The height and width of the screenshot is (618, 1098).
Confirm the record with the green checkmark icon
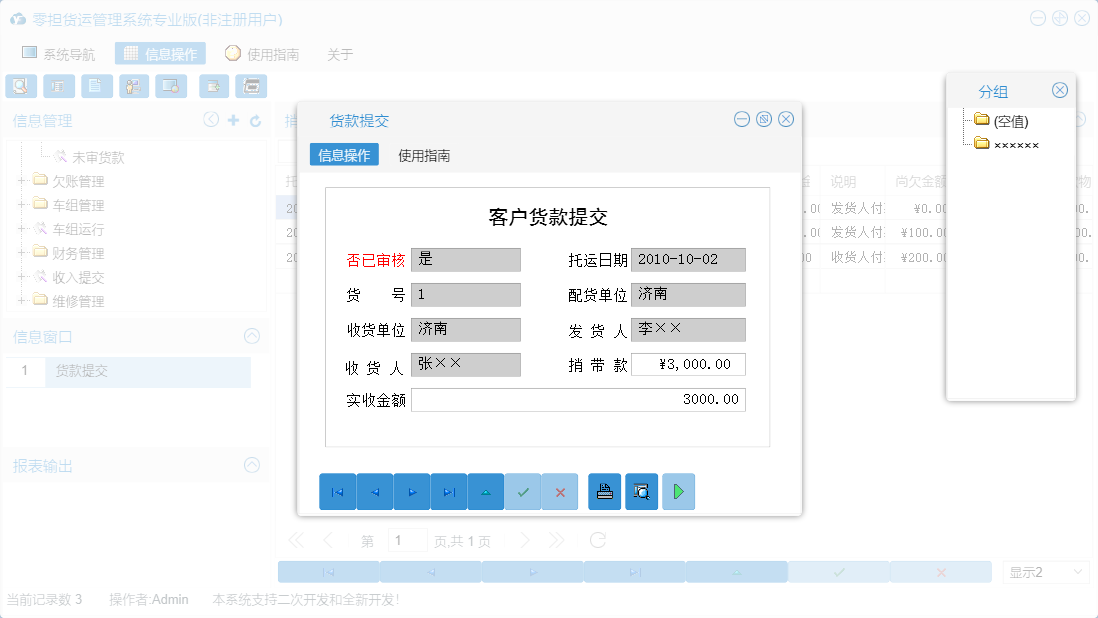[522, 491]
